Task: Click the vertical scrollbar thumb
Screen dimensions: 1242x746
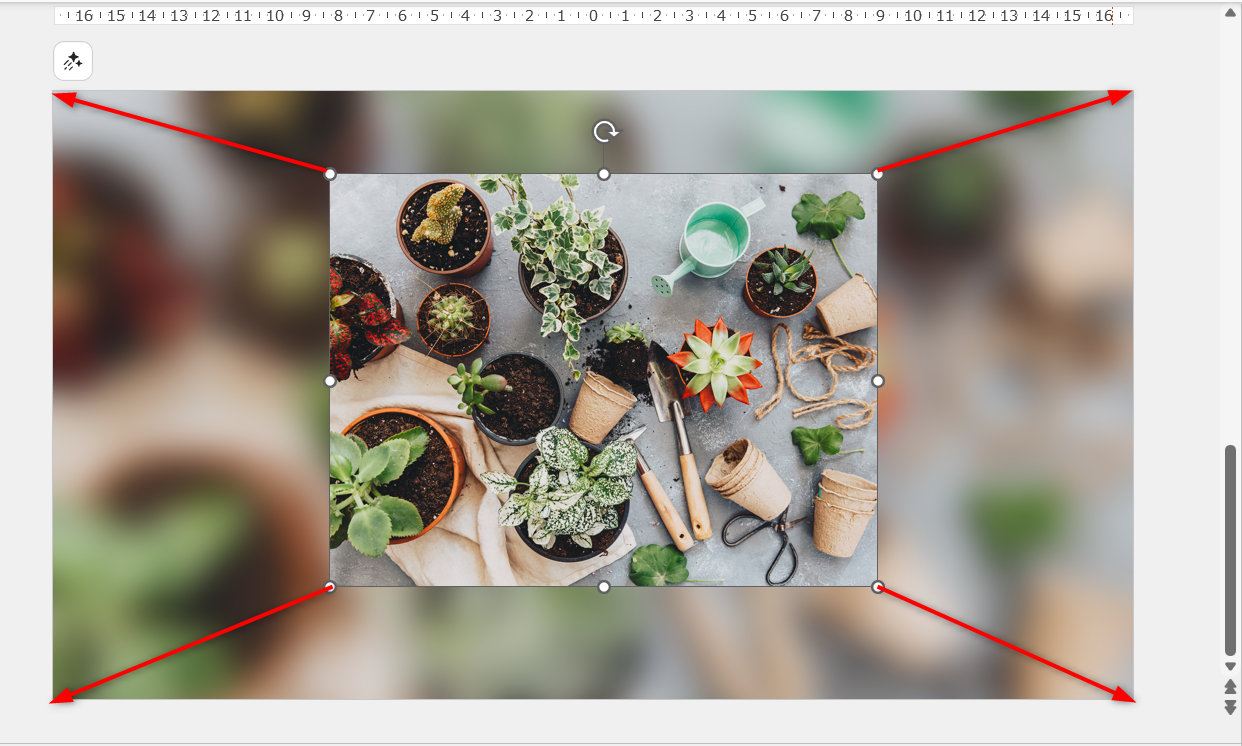Action: pos(1231,550)
